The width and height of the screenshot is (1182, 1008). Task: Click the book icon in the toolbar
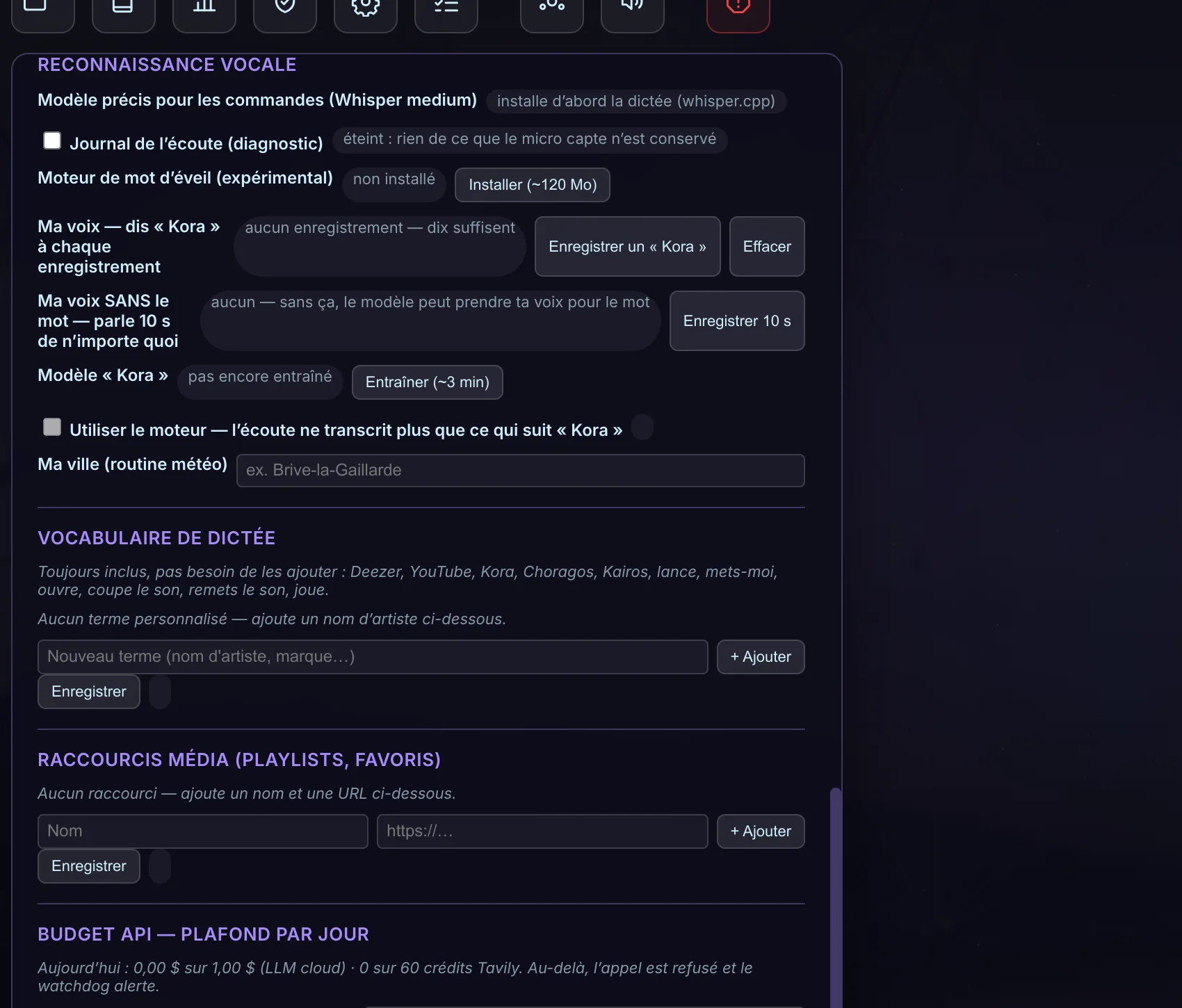tap(124, 11)
